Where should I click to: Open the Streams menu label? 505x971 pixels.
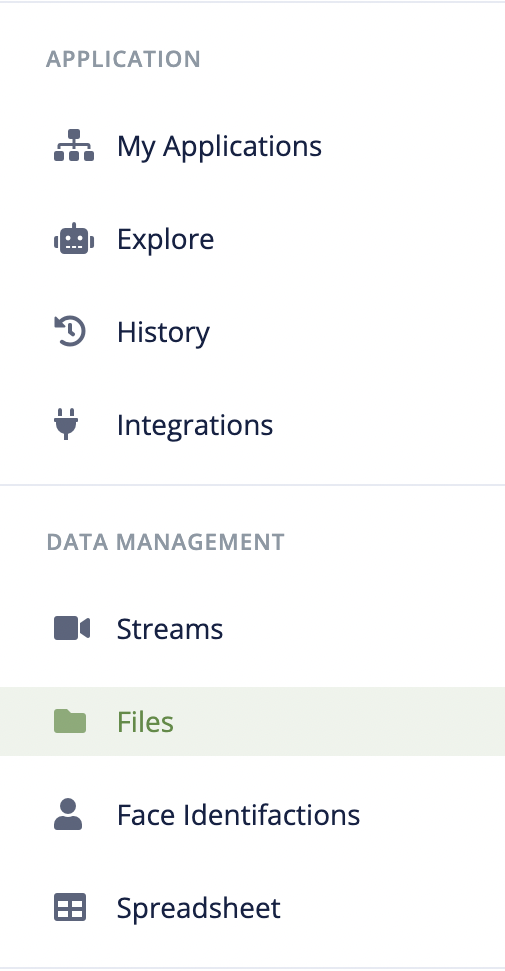pyautogui.click(x=170, y=629)
